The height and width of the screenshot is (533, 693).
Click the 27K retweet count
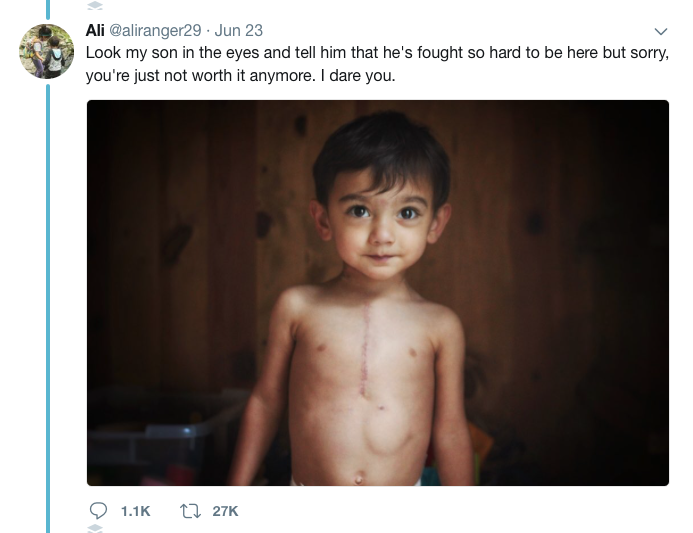tap(226, 511)
